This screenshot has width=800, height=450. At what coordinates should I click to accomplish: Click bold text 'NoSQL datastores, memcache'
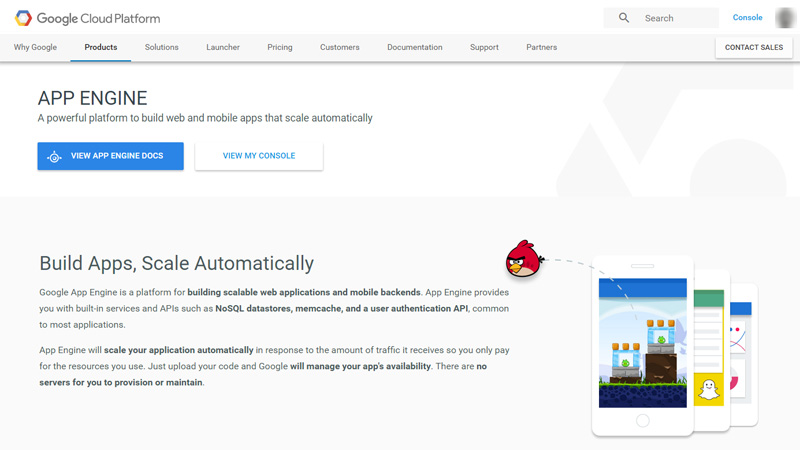(279, 309)
